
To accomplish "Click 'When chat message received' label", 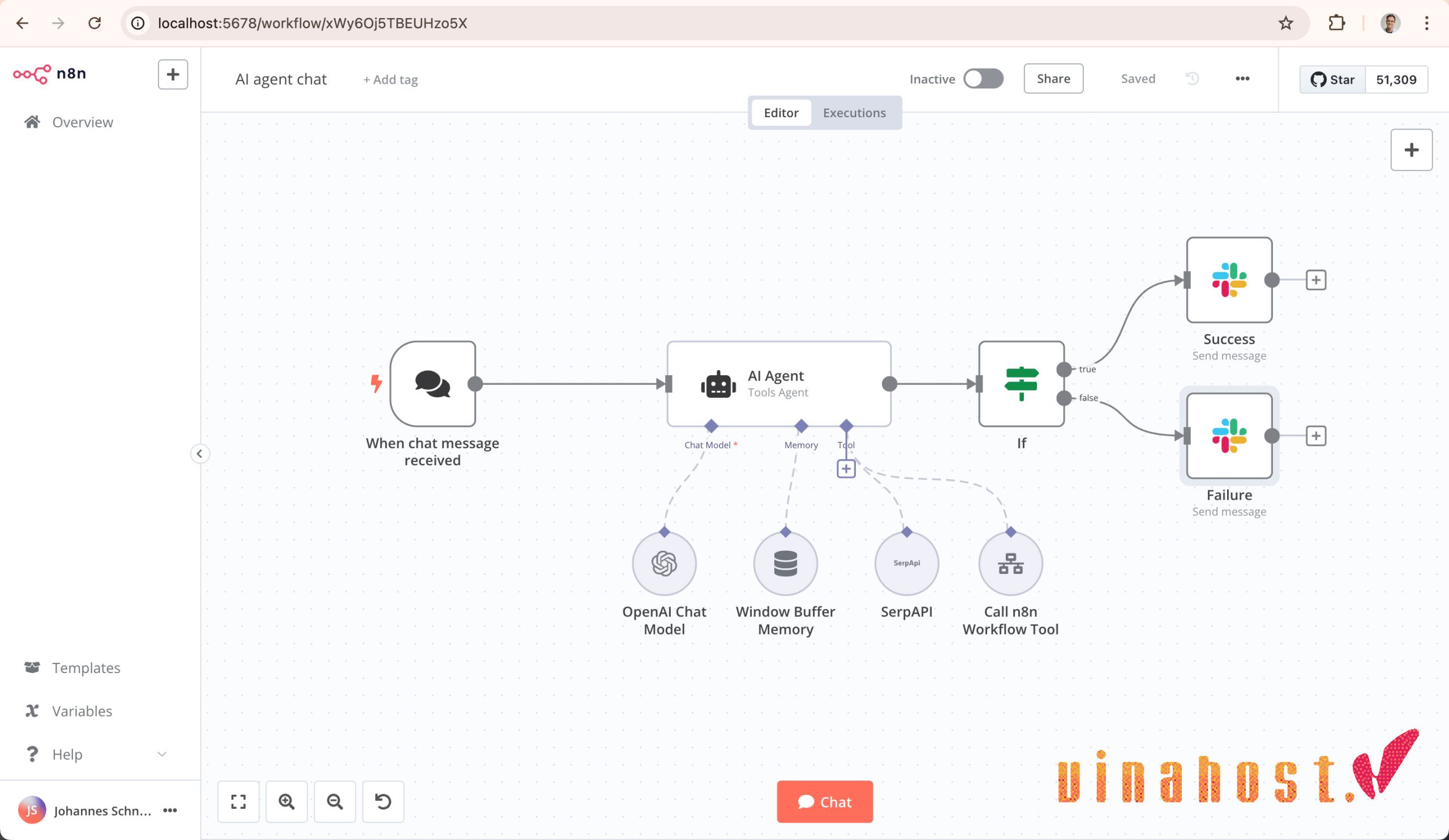I will coord(432,451).
